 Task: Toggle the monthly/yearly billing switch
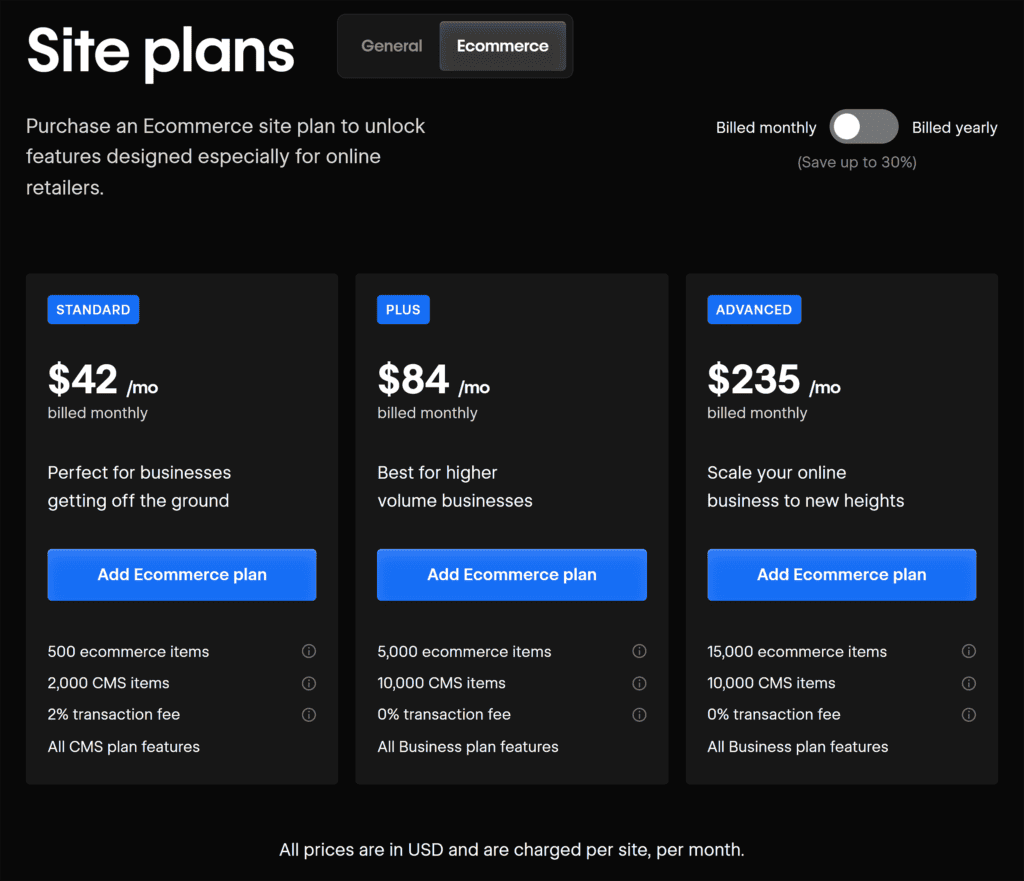(x=864, y=127)
